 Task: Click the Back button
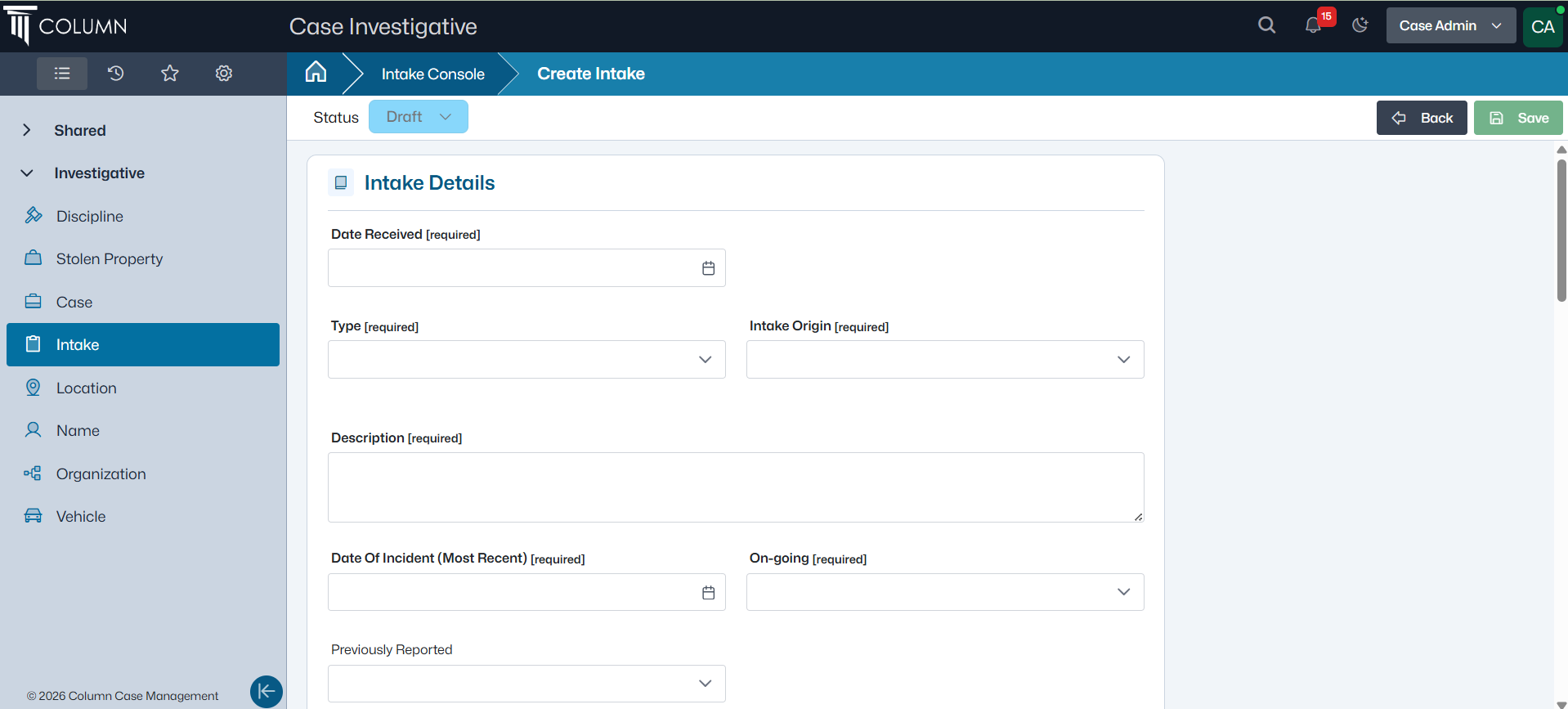[x=1421, y=118]
